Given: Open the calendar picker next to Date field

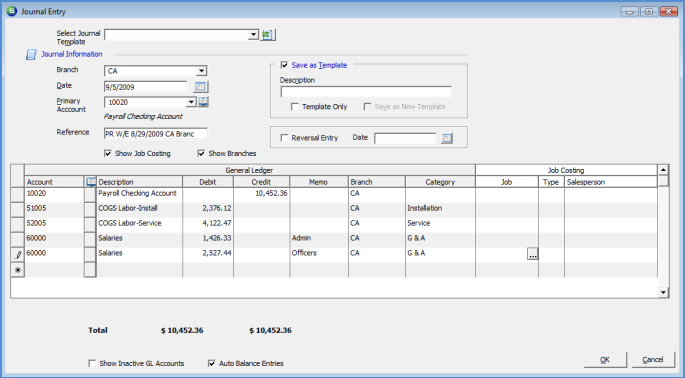Looking at the screenshot, I should point(201,87).
